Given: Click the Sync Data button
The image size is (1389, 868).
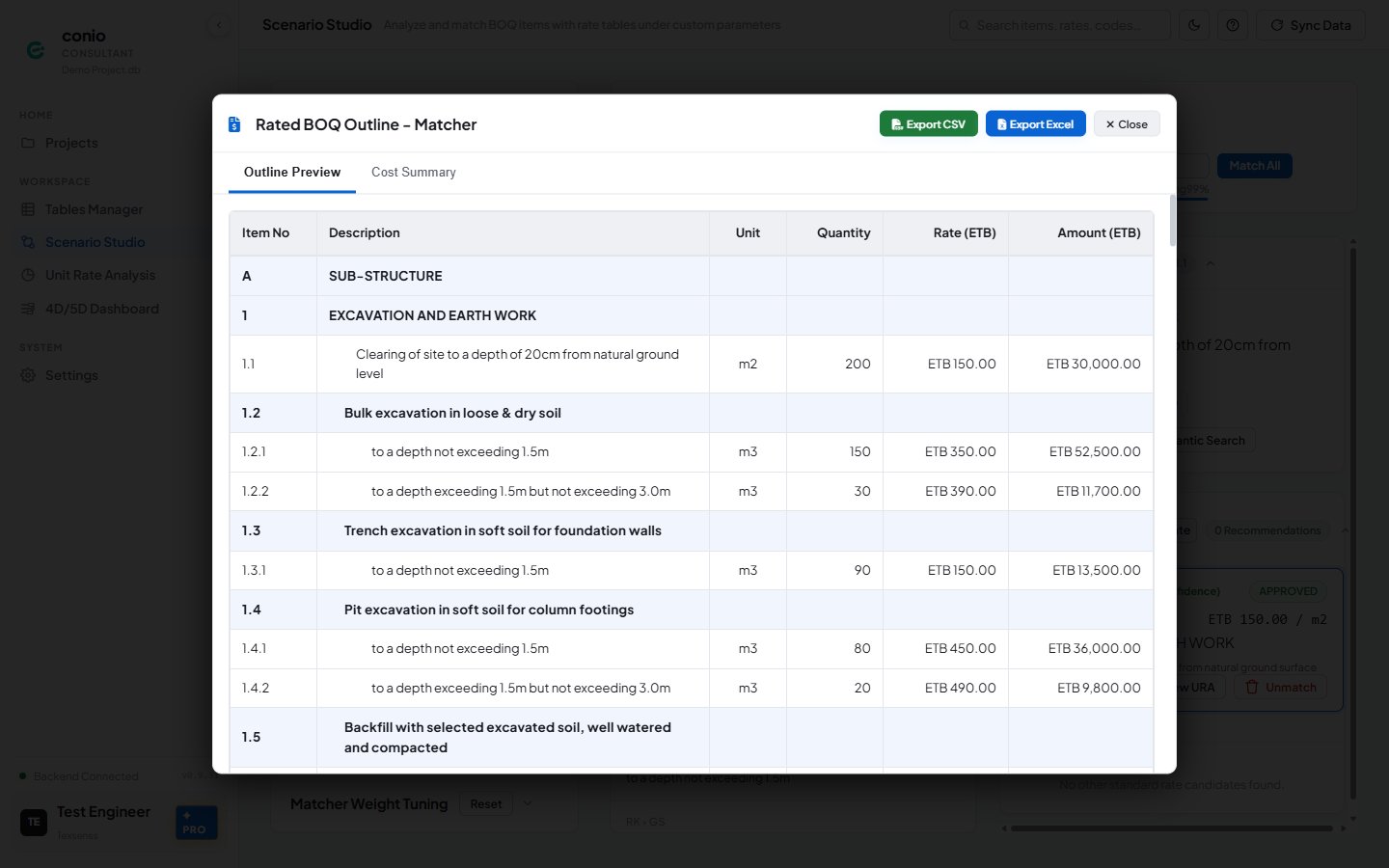Looking at the screenshot, I should coord(1310,25).
